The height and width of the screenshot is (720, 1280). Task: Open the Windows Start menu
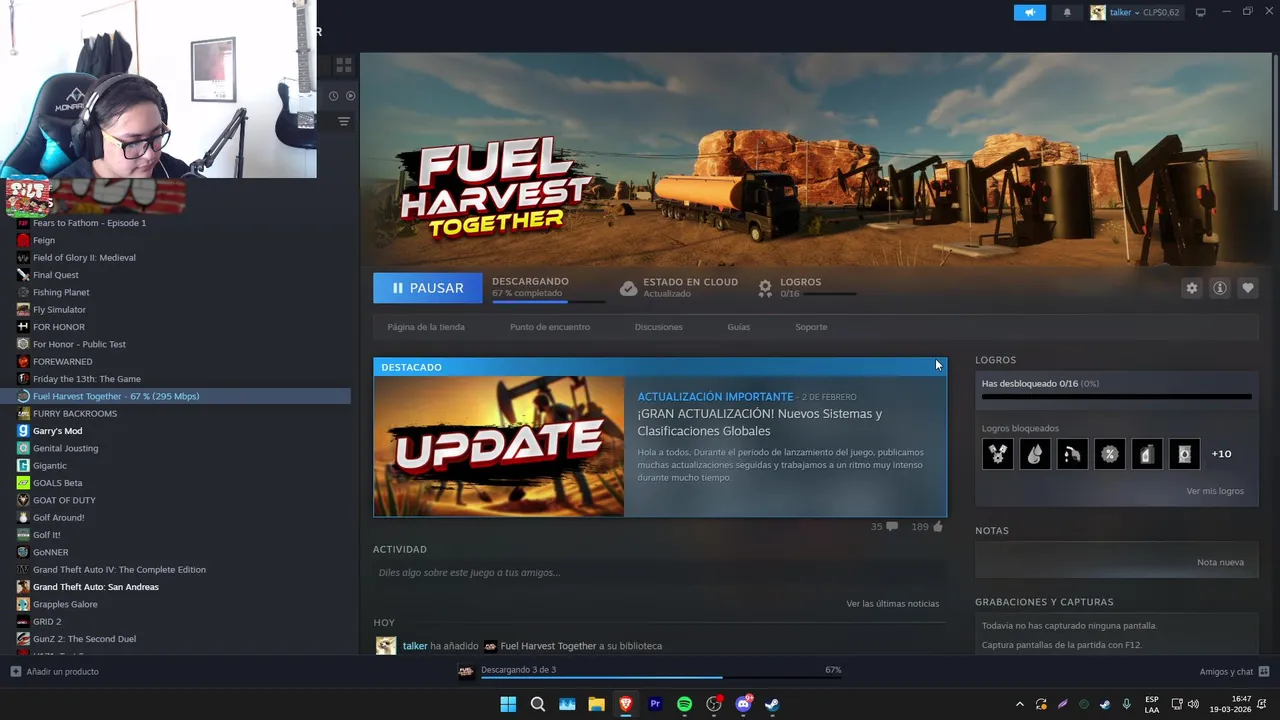tap(508, 704)
